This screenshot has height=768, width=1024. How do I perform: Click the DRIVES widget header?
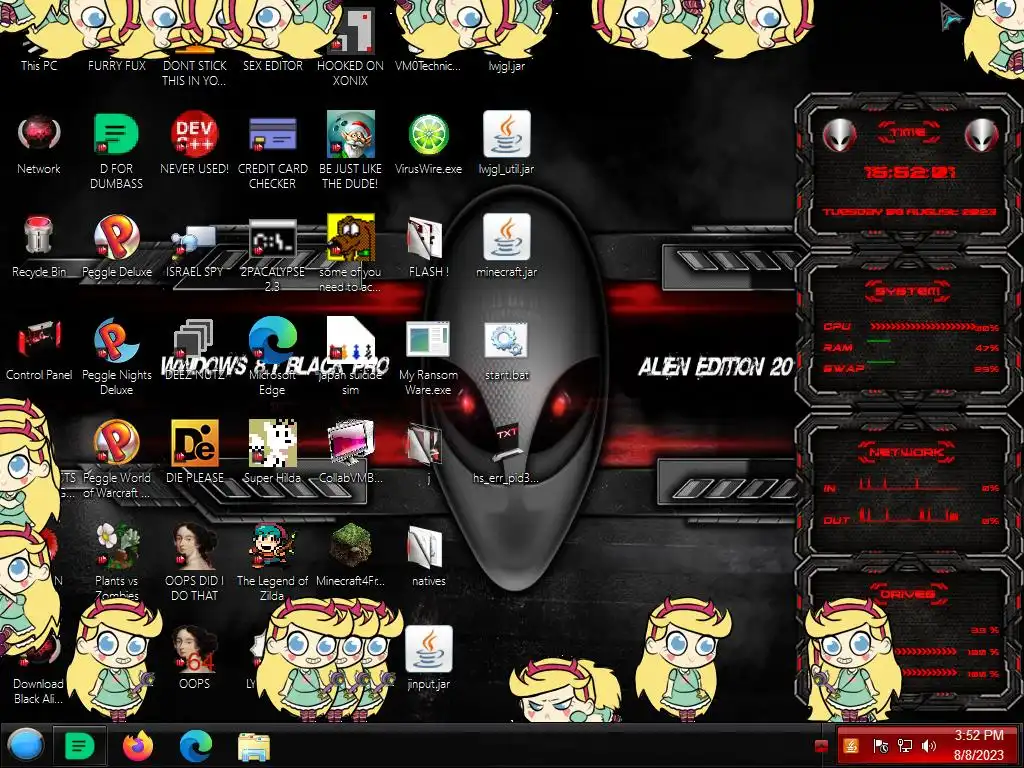point(908,594)
